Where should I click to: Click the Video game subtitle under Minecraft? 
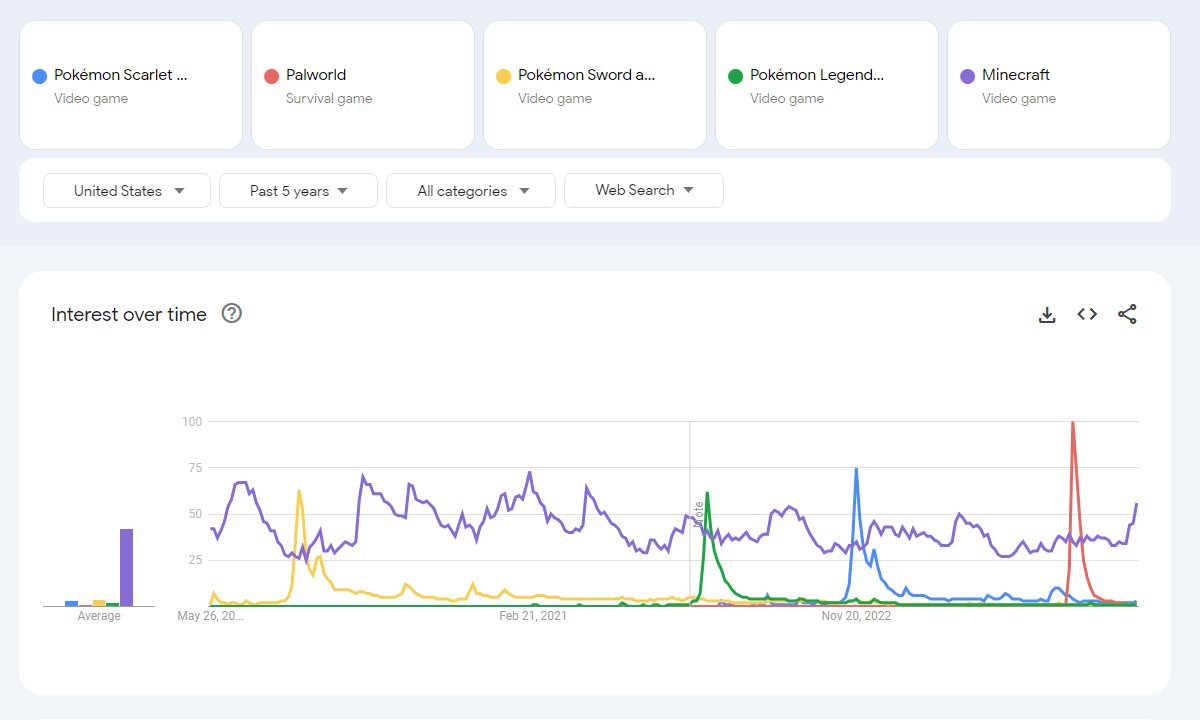tap(1019, 98)
